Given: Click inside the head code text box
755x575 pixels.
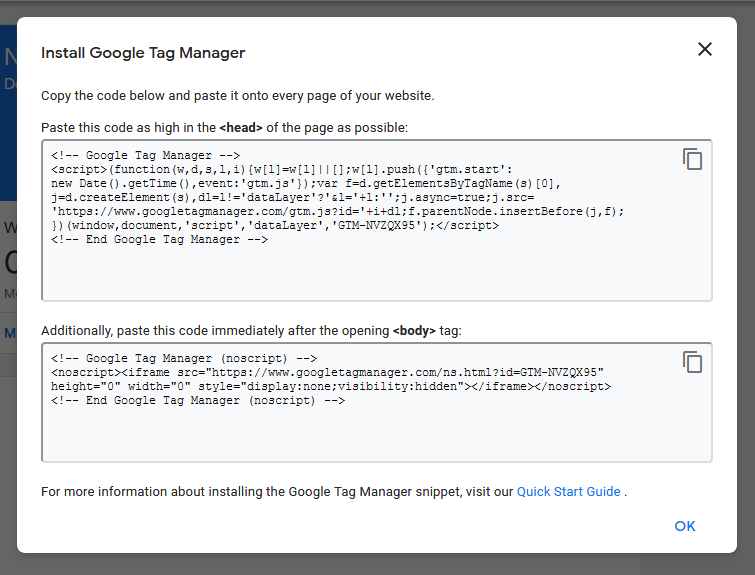Looking at the screenshot, I should click(x=377, y=221).
